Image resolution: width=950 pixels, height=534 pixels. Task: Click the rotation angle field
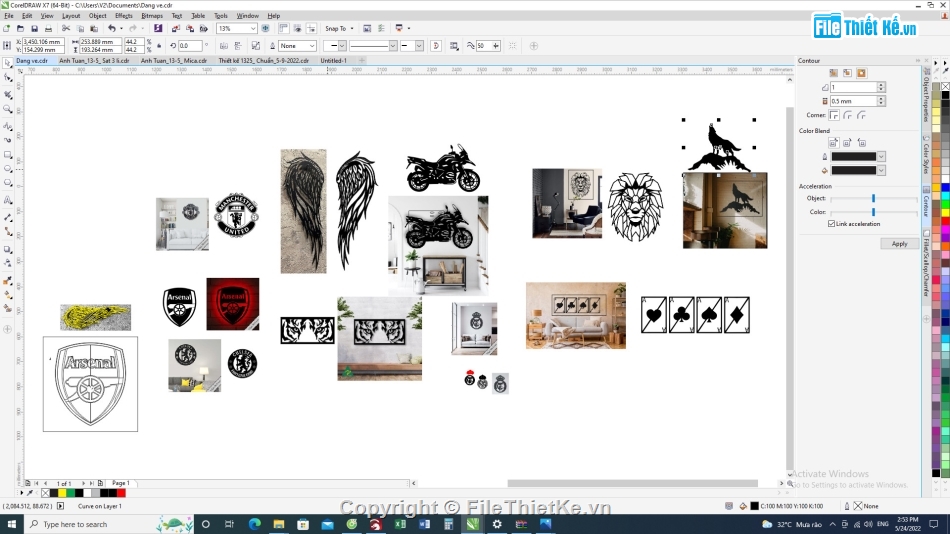coord(190,46)
